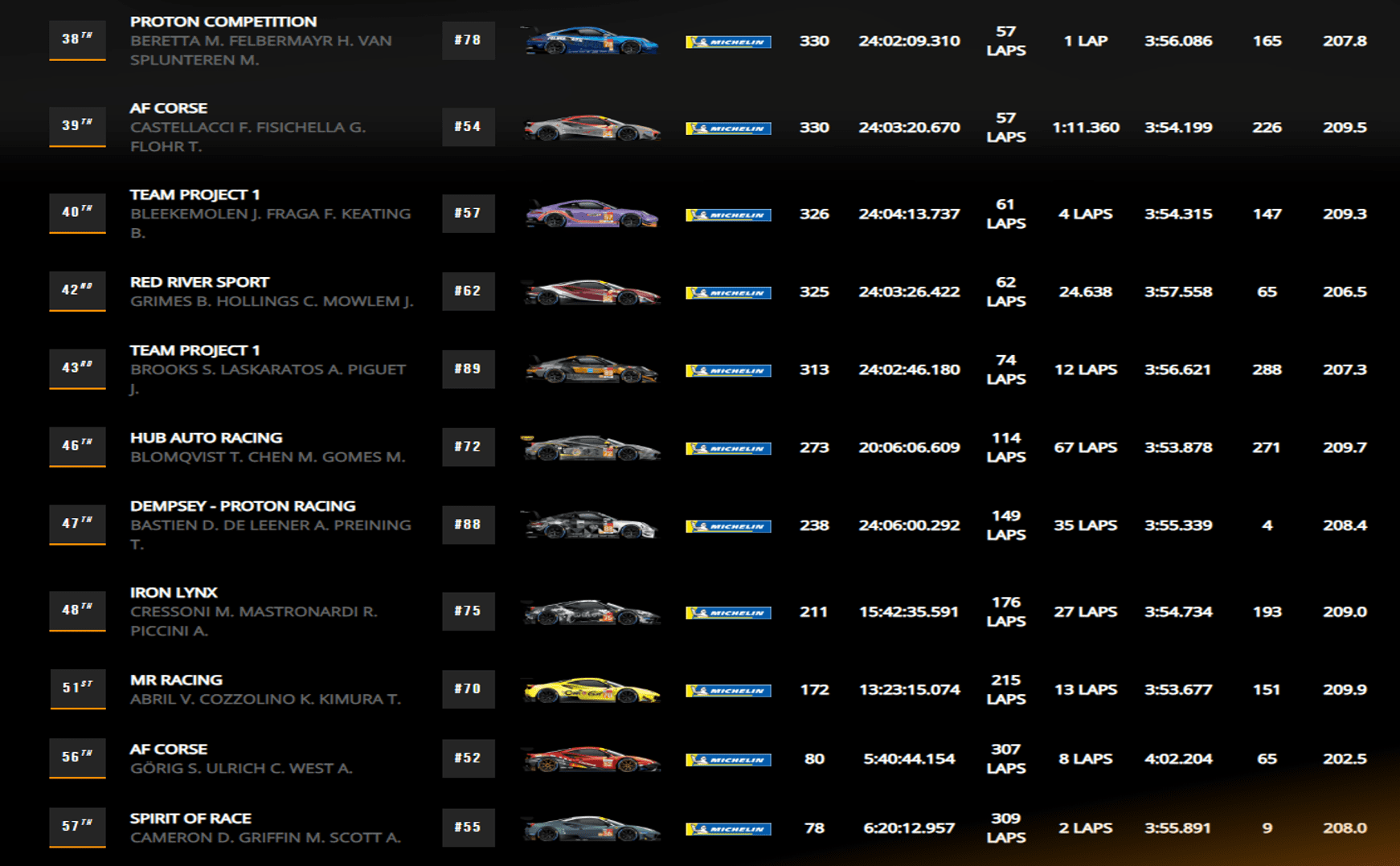Click the Michelin logo in Proton Competition row
1400x866 pixels.
click(x=728, y=42)
